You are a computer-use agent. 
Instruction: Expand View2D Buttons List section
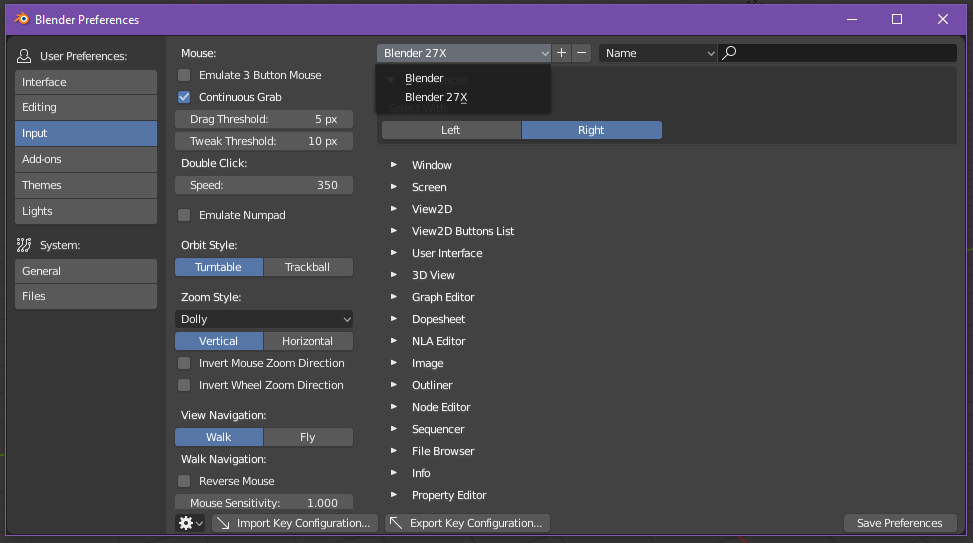click(x=394, y=231)
